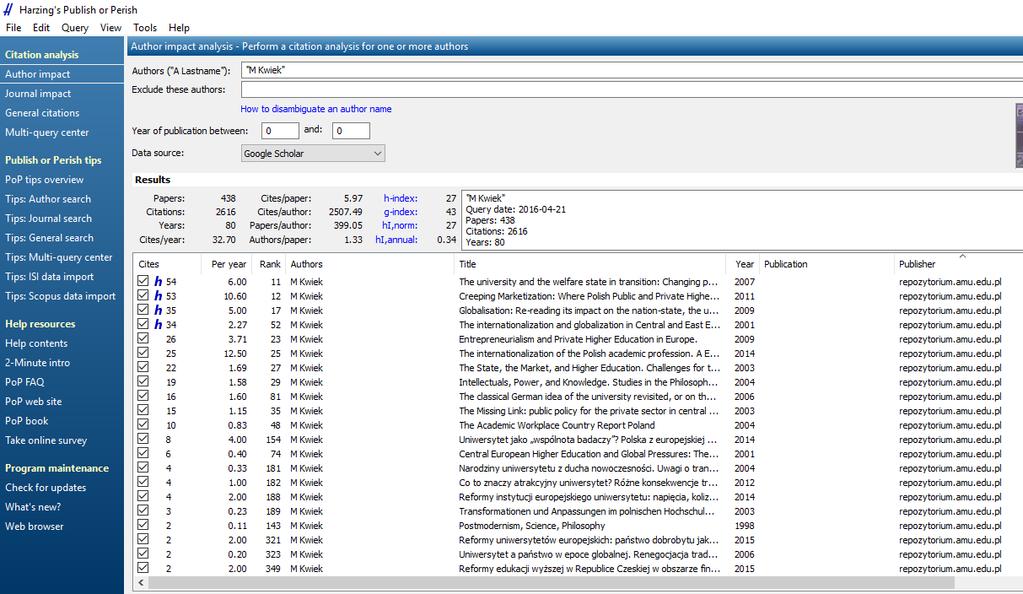Click the hI,annual metric link
1023x594 pixels.
pos(397,240)
